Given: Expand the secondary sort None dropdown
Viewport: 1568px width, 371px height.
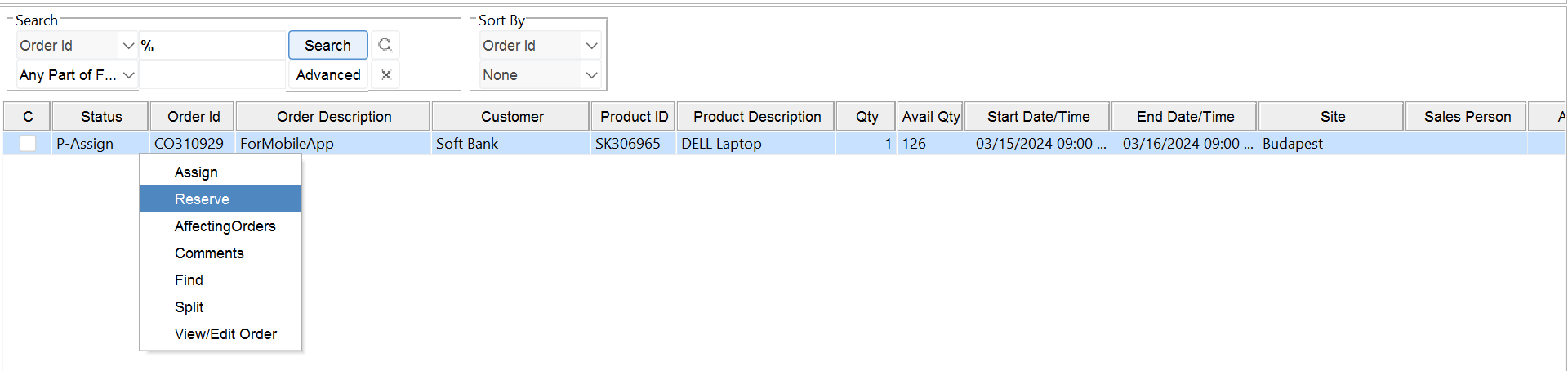Looking at the screenshot, I should pyautogui.click(x=591, y=75).
